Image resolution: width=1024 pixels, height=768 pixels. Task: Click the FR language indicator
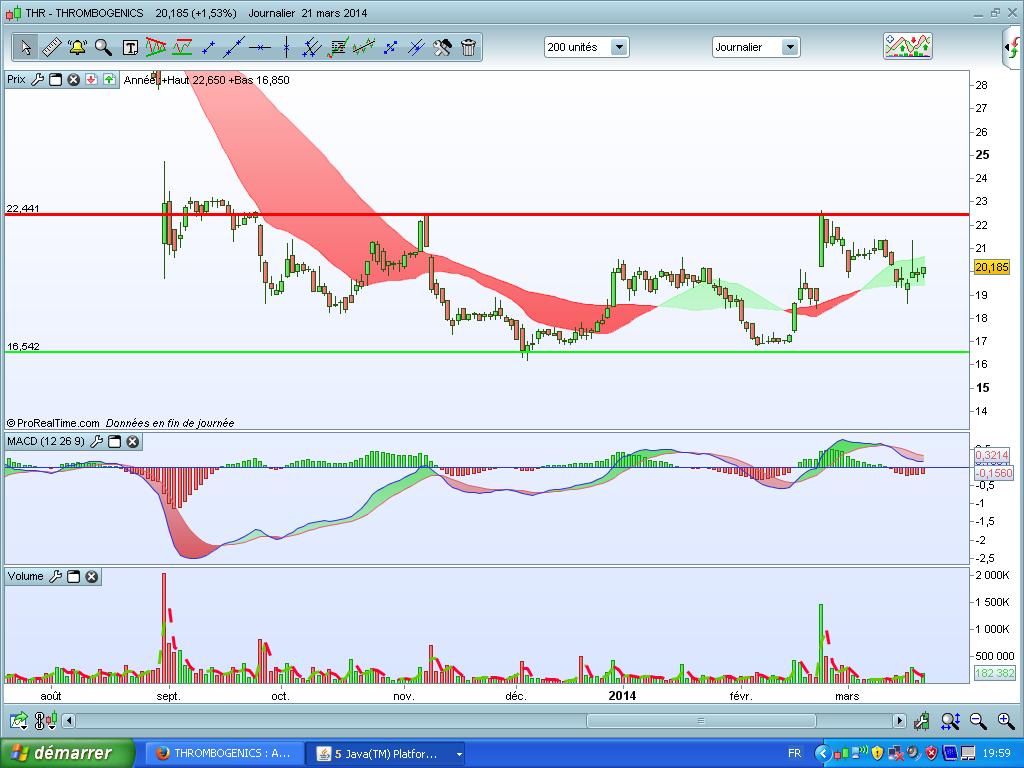[x=794, y=754]
